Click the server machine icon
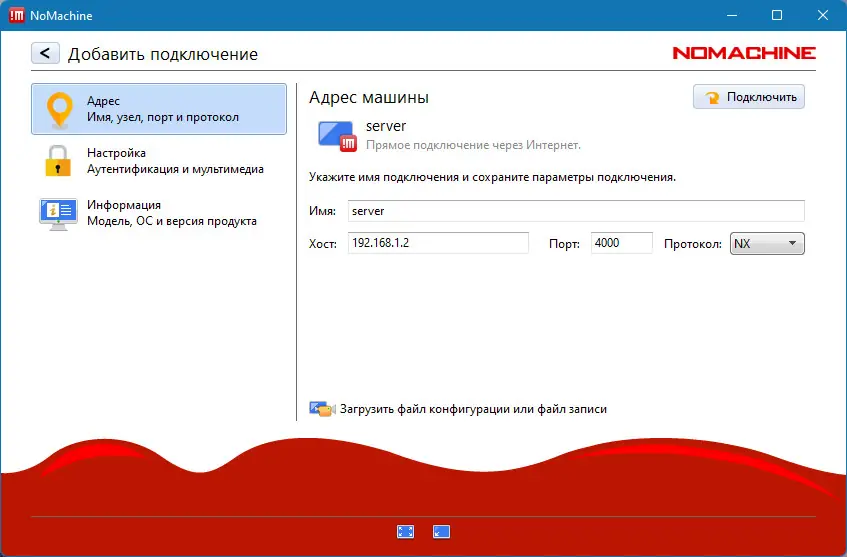This screenshot has height=557, width=847. click(338, 137)
